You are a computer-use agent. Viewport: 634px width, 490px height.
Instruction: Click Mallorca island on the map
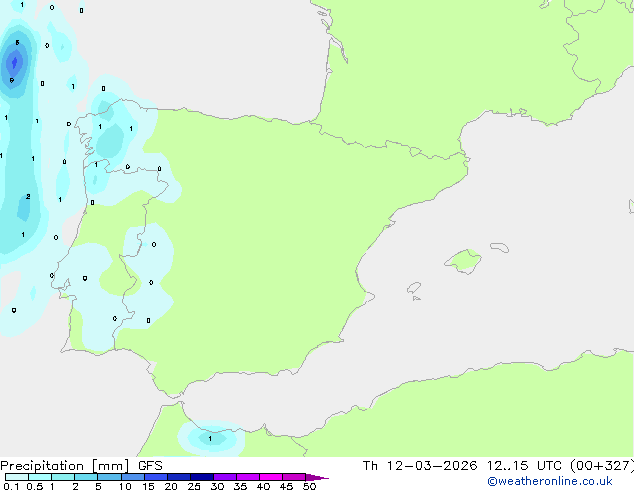click(x=464, y=261)
